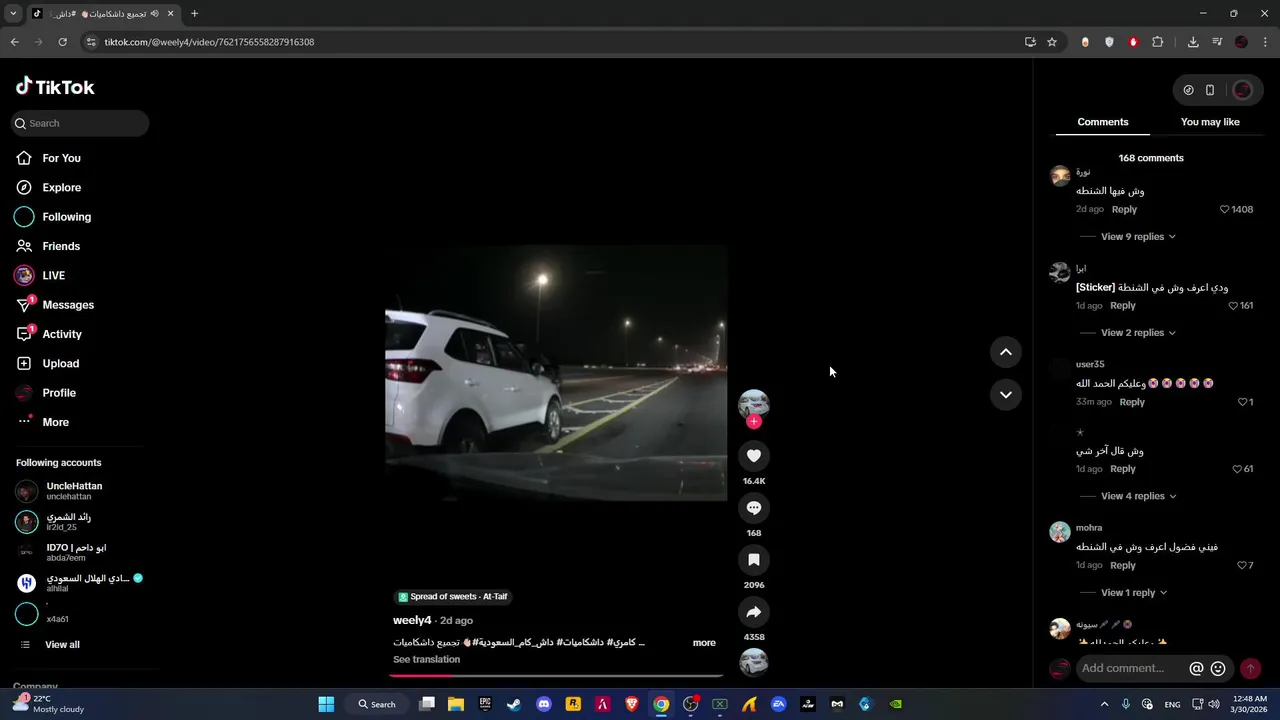1280x720 pixels.
Task: Like mohra's comment
Action: [x=1242, y=566]
